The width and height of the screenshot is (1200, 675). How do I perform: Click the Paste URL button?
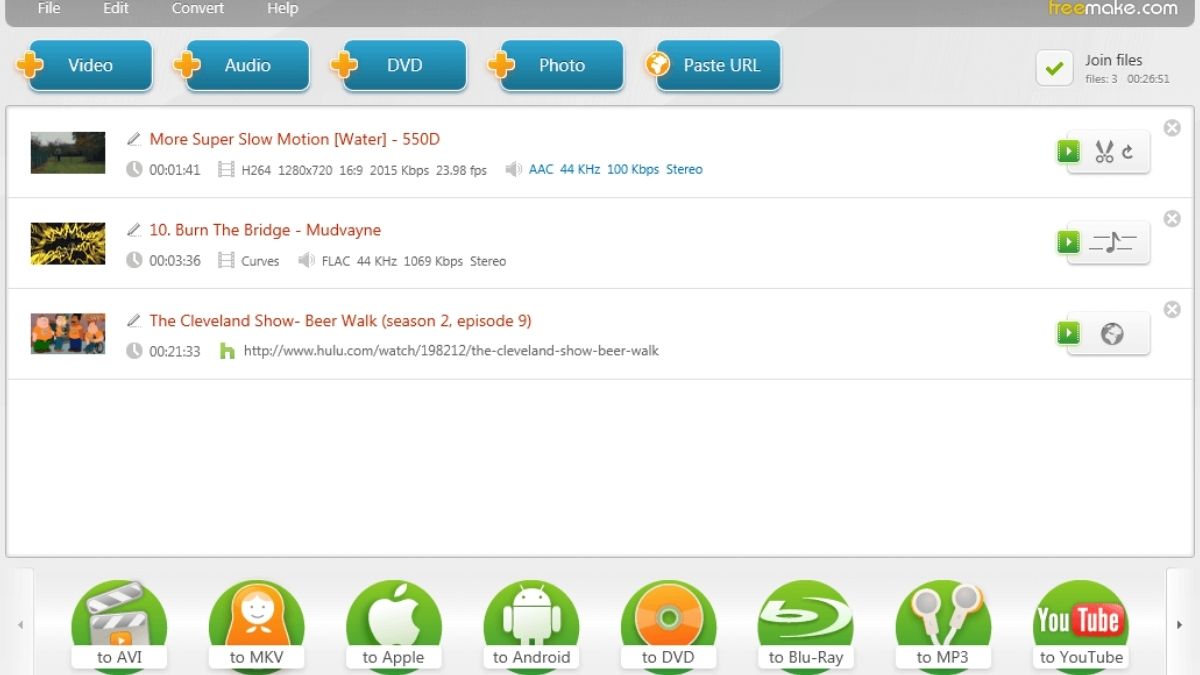point(712,66)
